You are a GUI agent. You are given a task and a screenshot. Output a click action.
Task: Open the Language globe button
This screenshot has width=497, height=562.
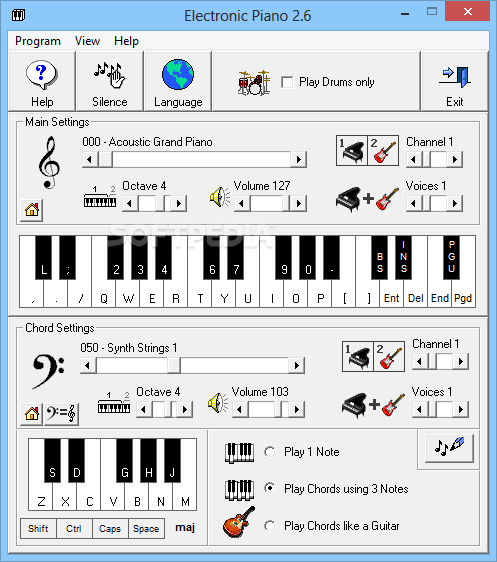tap(178, 82)
